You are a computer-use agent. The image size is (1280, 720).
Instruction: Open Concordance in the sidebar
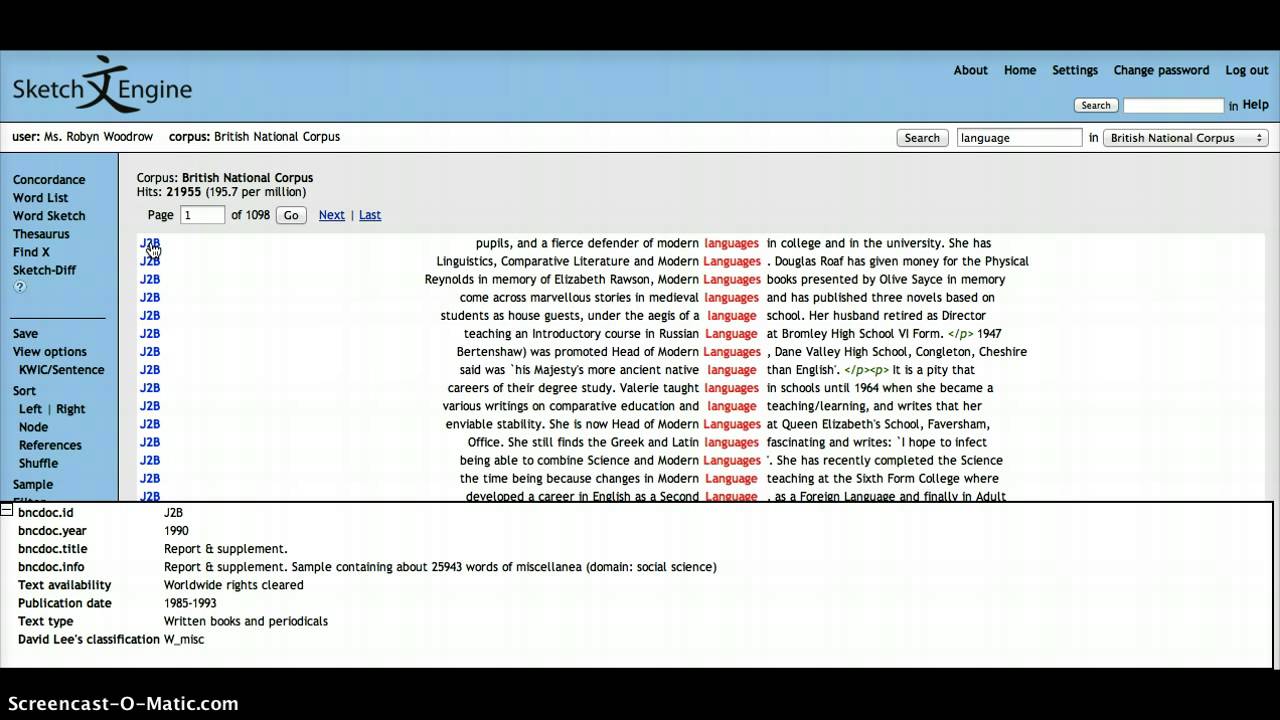[x=49, y=180]
